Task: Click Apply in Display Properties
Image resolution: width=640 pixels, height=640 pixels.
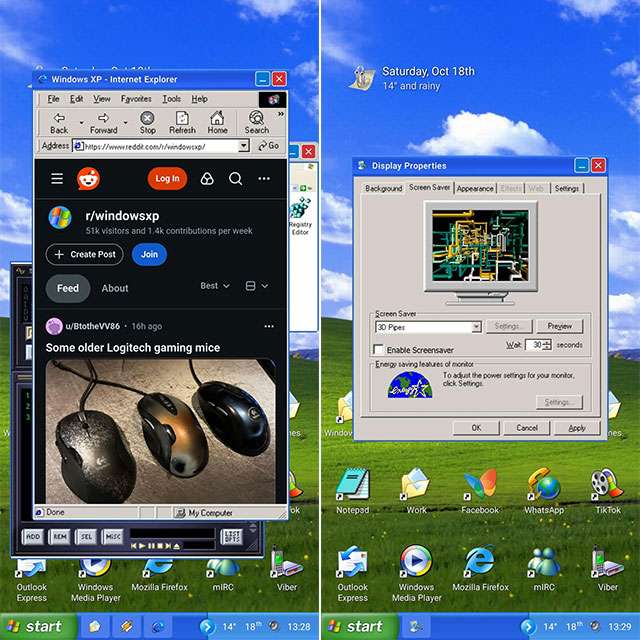Action: 577,428
